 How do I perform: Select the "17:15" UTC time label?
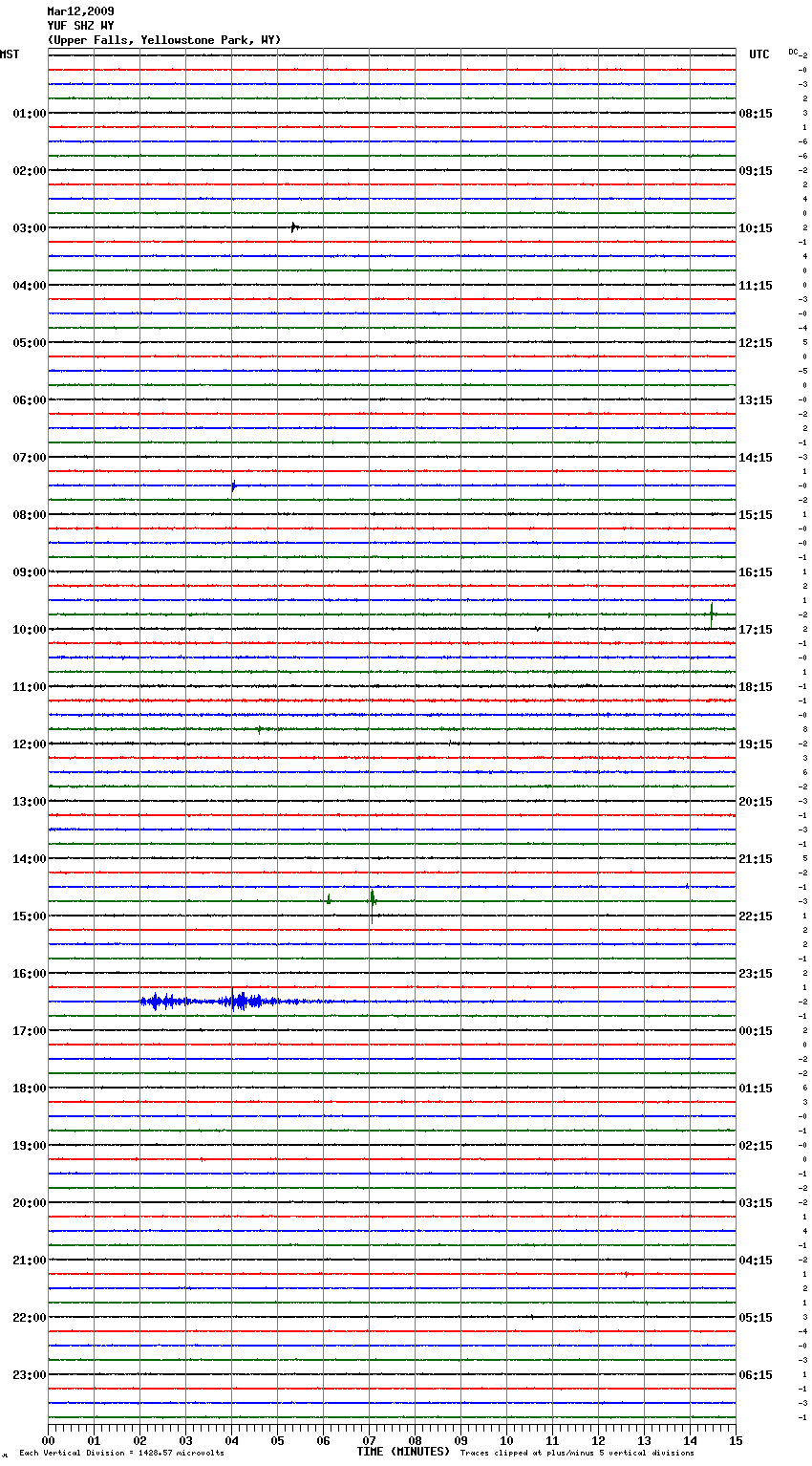point(756,630)
